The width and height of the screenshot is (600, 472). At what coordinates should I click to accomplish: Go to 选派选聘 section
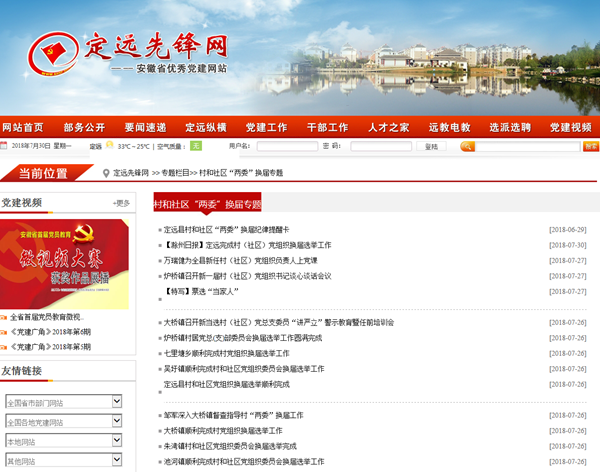click(510, 127)
